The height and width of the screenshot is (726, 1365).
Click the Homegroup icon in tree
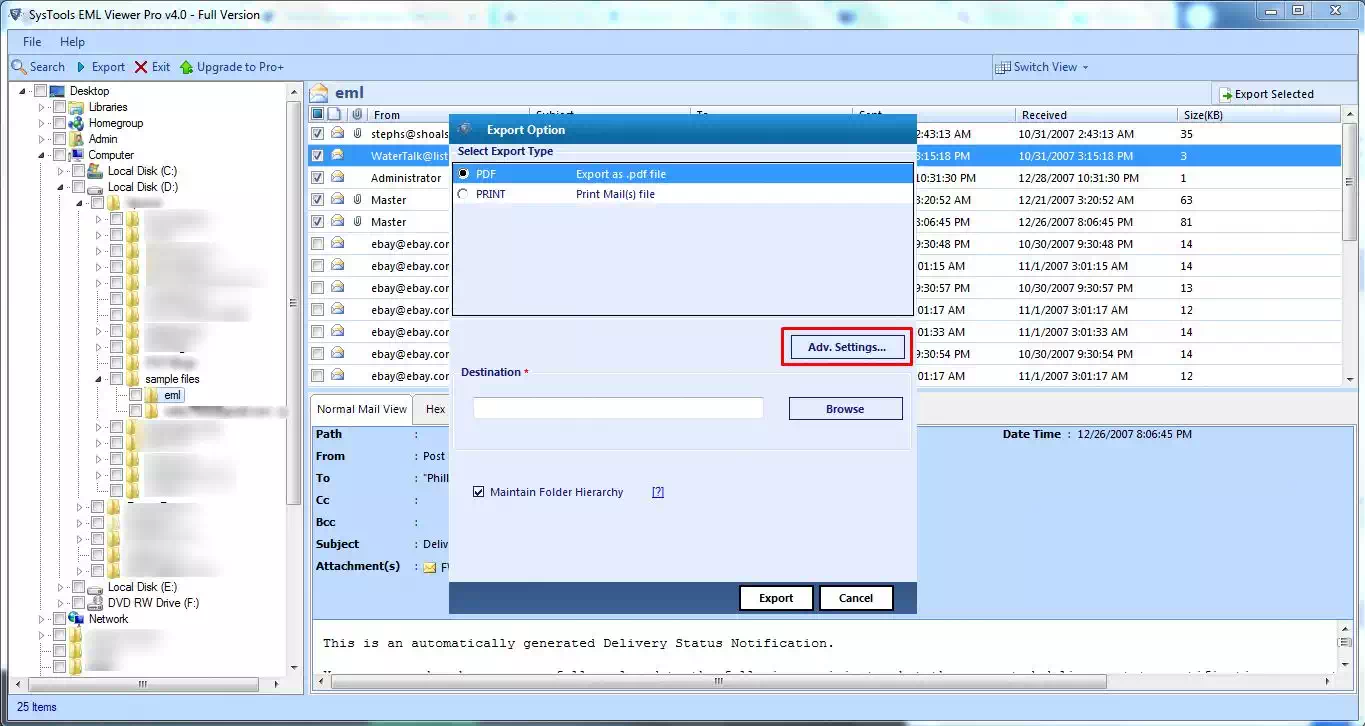point(77,123)
